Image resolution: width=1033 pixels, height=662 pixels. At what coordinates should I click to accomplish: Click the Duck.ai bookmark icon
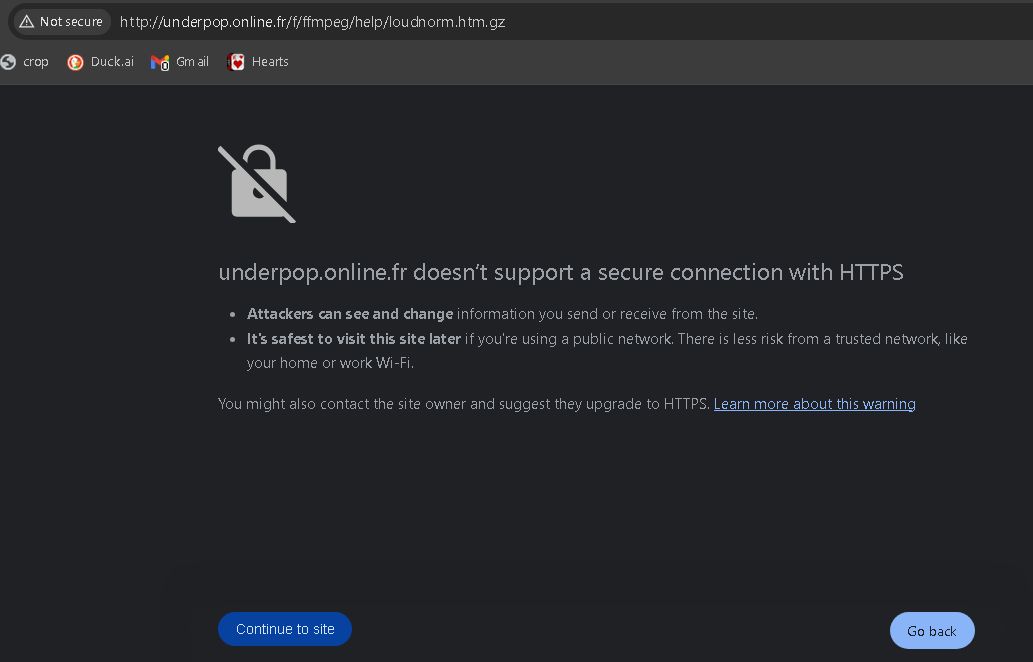(x=75, y=62)
